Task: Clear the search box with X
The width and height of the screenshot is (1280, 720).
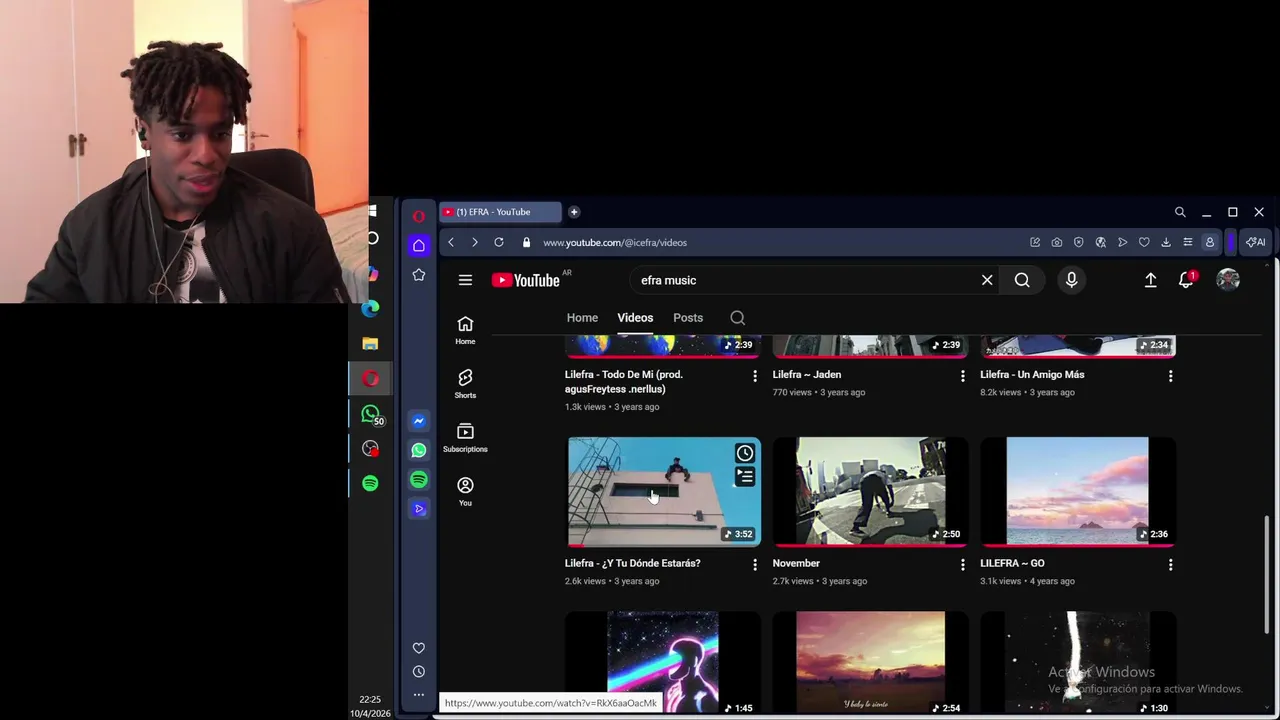Action: 987,280
